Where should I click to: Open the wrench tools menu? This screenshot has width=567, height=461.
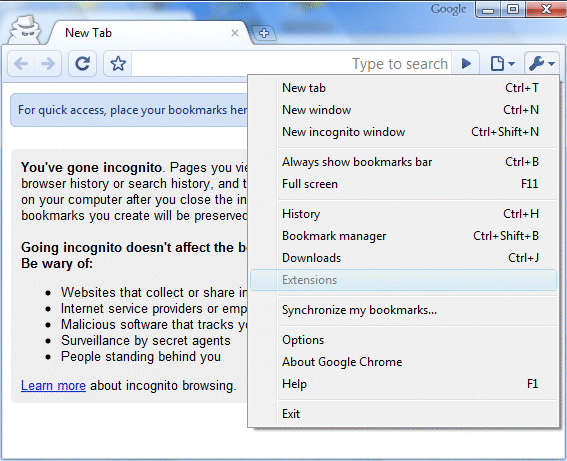click(541, 64)
